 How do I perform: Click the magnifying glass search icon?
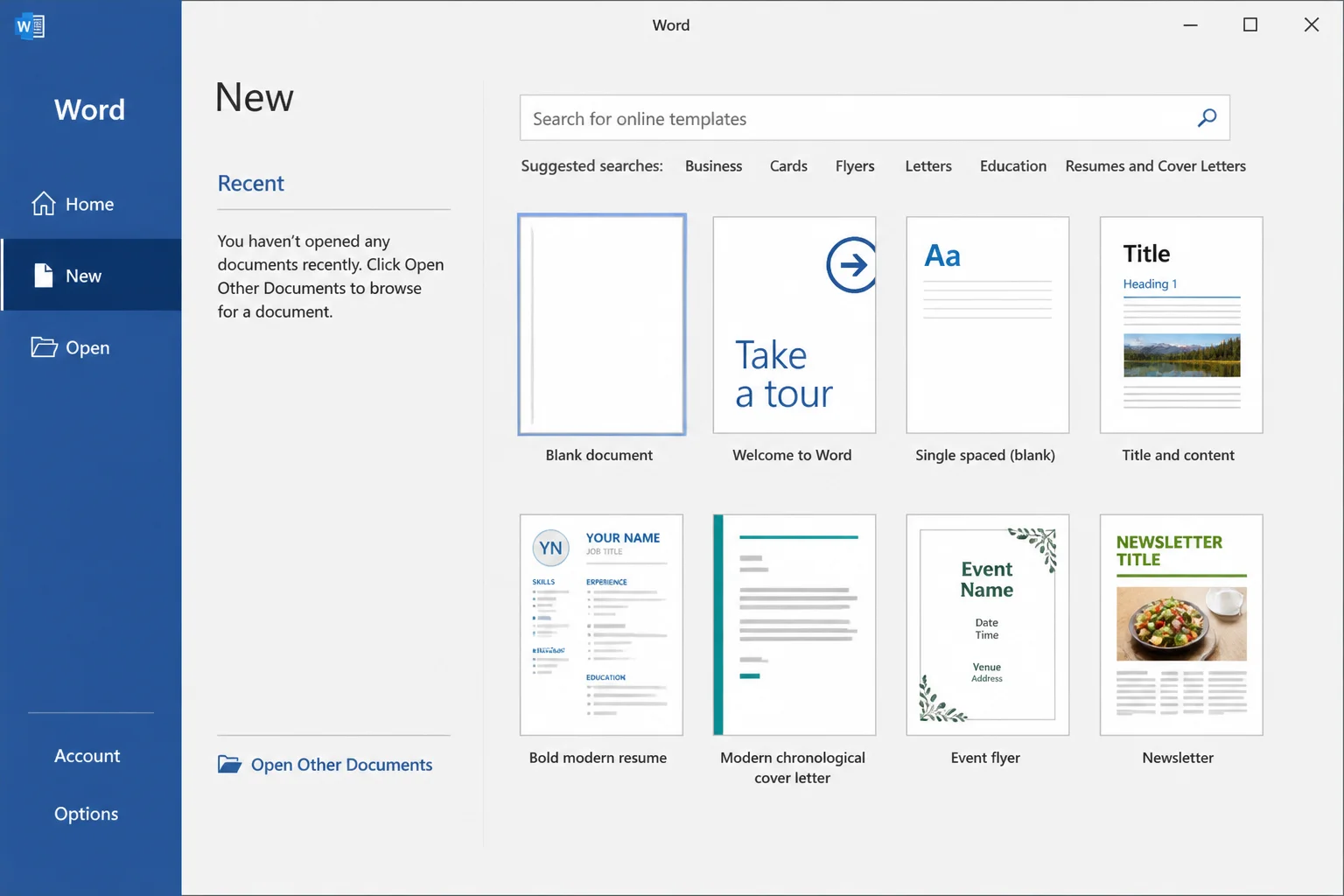pyautogui.click(x=1207, y=117)
